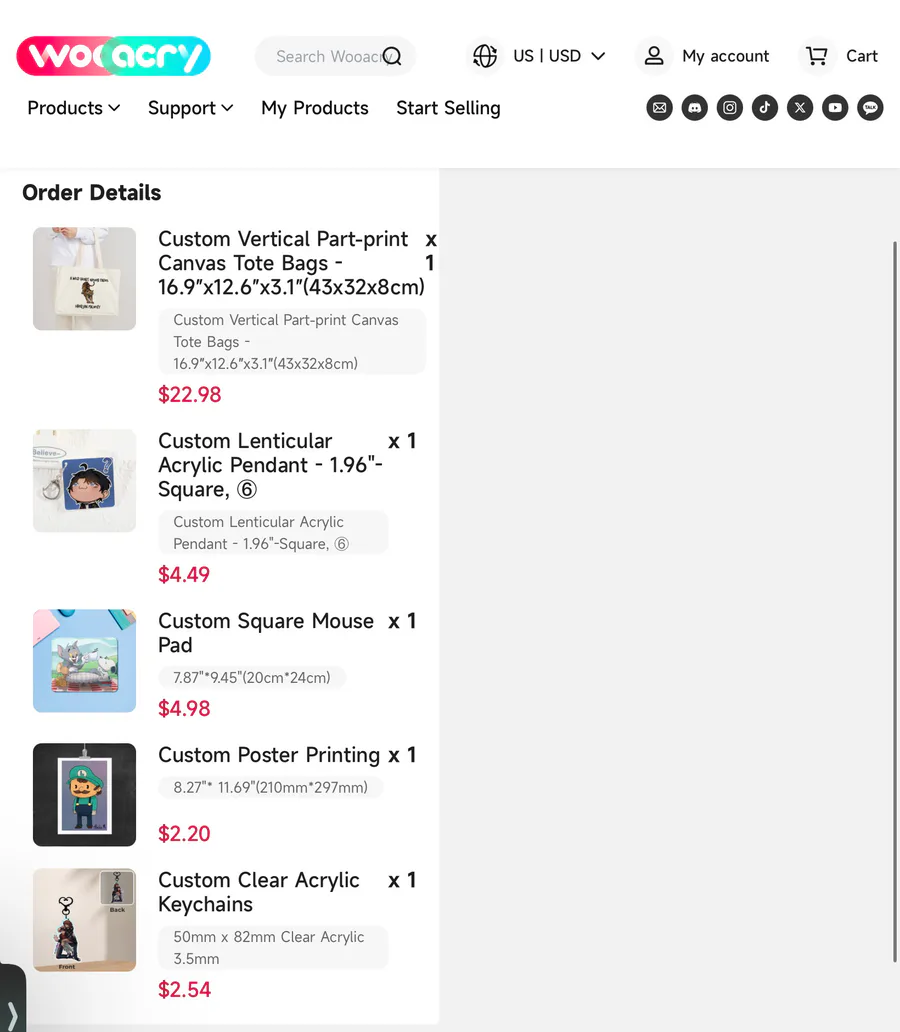This screenshot has width=900, height=1032.
Task: Expand the Products dropdown menu
Action: pos(74,108)
